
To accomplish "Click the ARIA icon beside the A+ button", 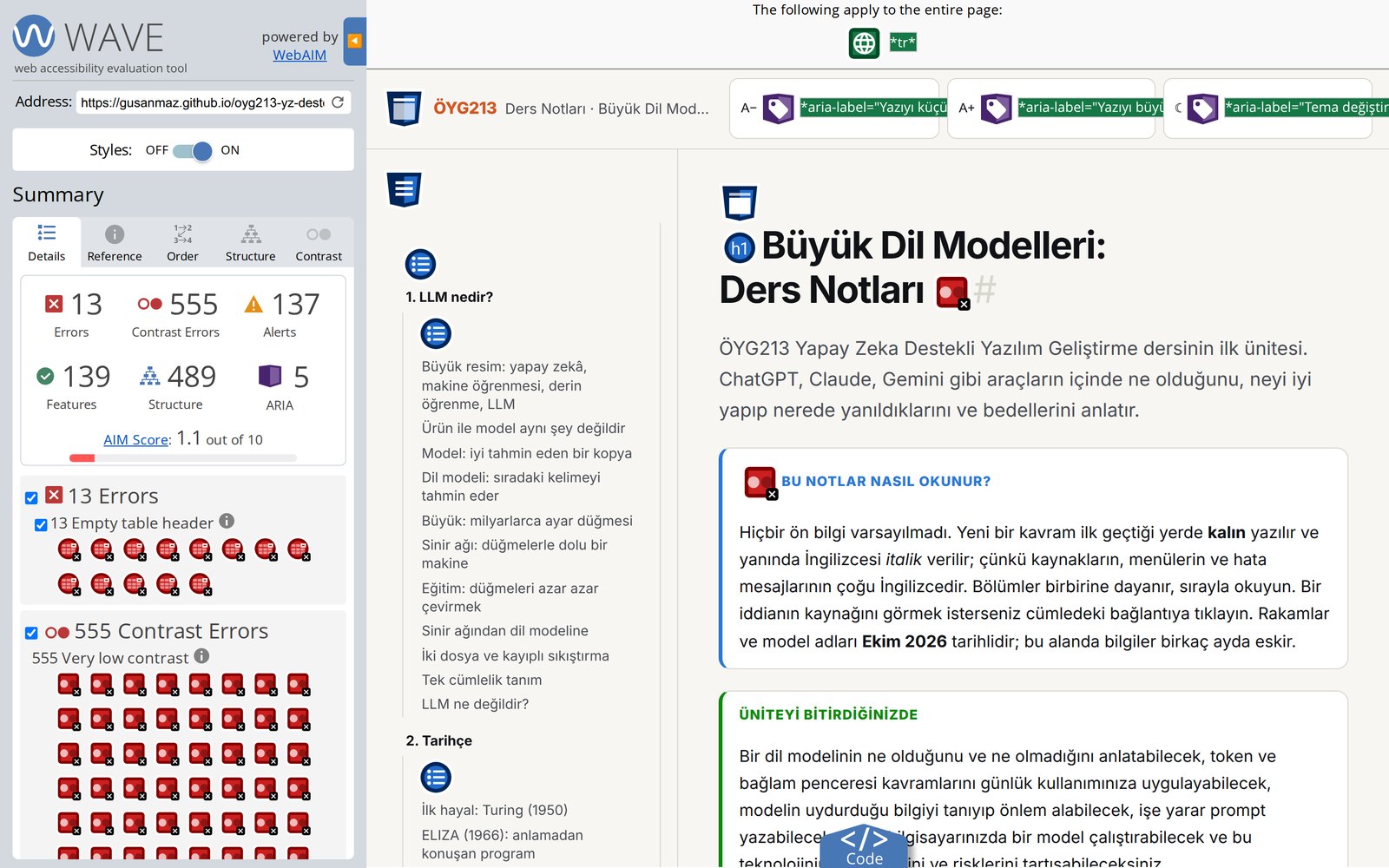I will [996, 108].
